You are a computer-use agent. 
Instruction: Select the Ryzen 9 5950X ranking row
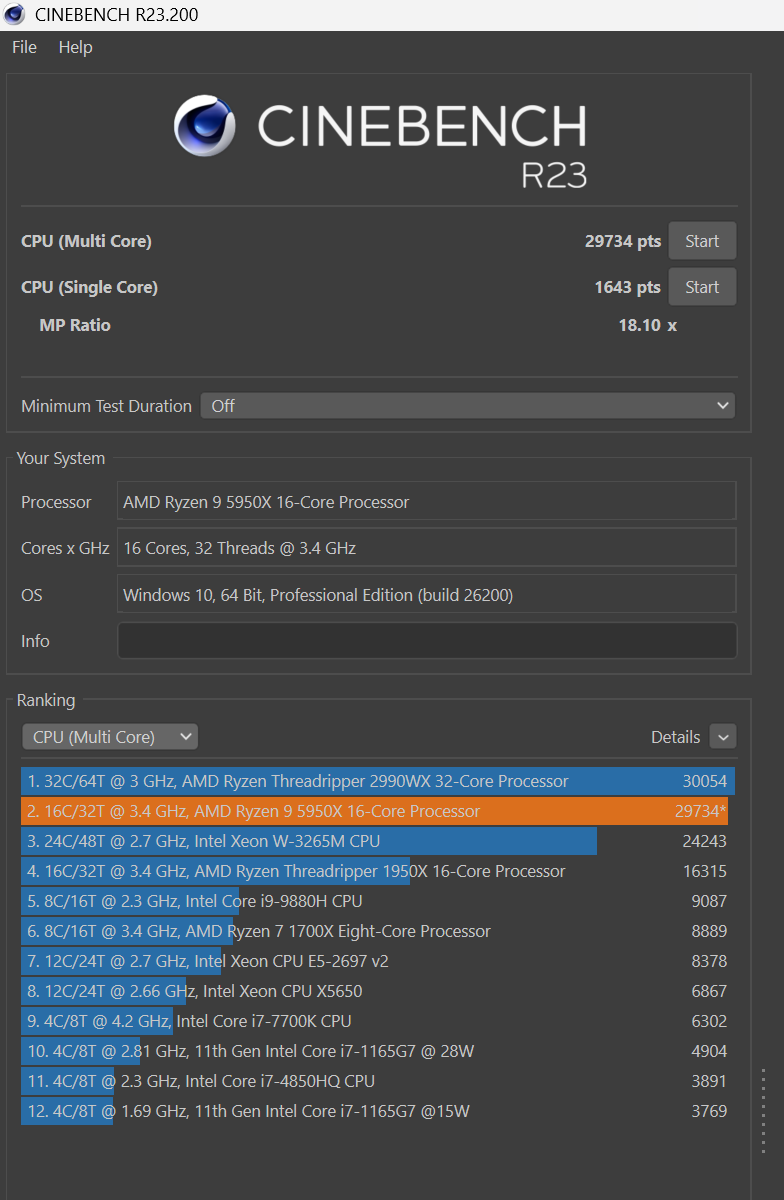[x=378, y=811]
